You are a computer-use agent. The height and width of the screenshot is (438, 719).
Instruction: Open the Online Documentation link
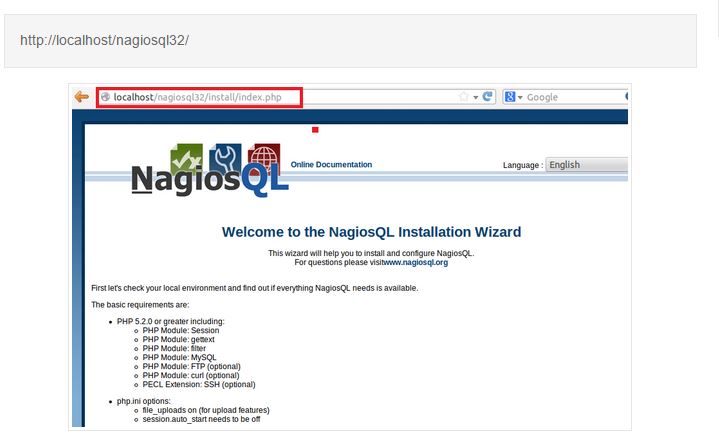coord(331,165)
